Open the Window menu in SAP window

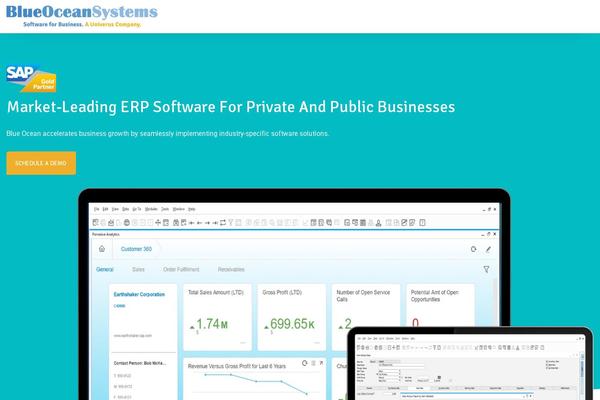pos(178,209)
